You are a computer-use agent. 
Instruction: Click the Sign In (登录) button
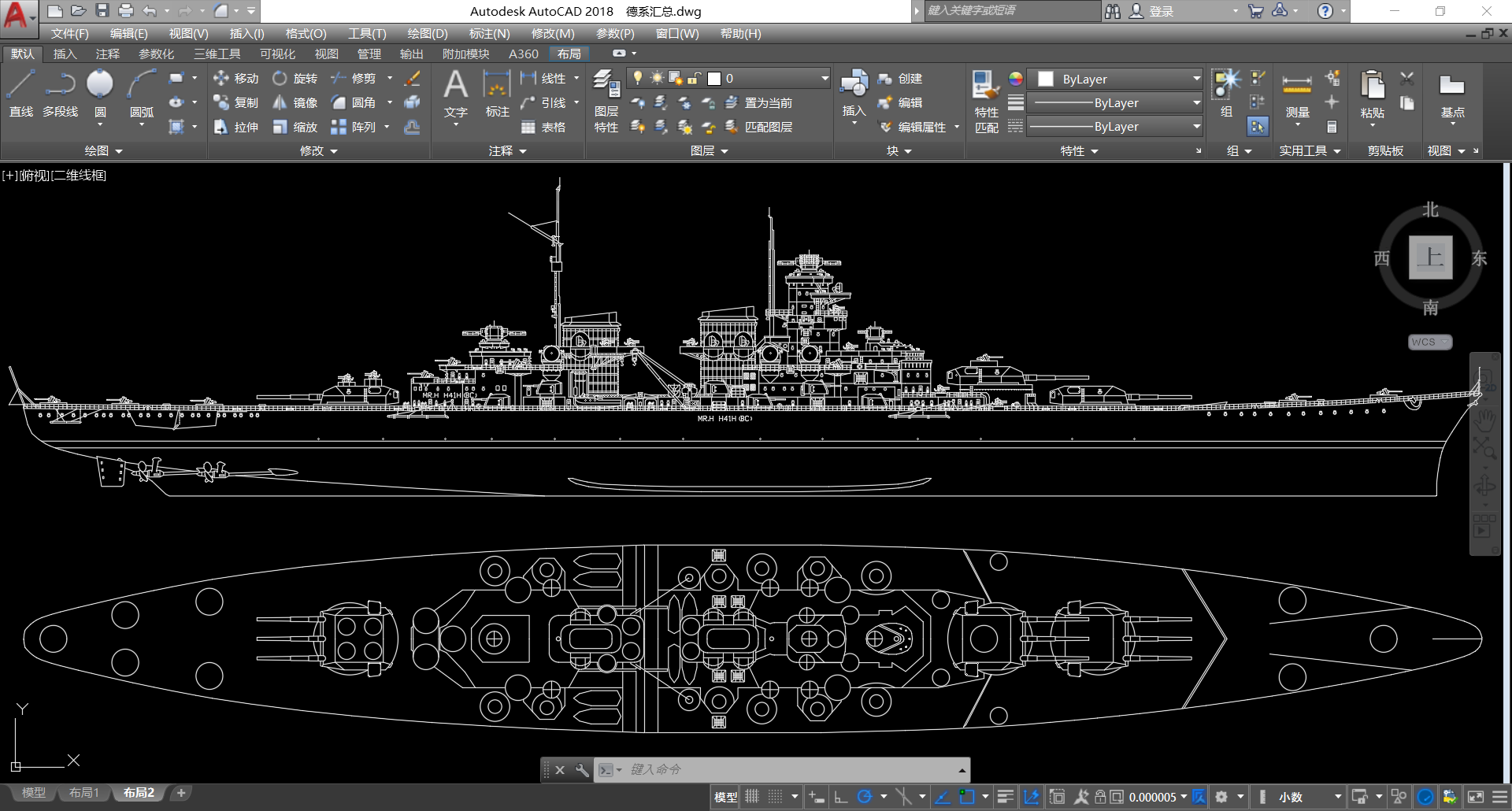[x=1152, y=11]
